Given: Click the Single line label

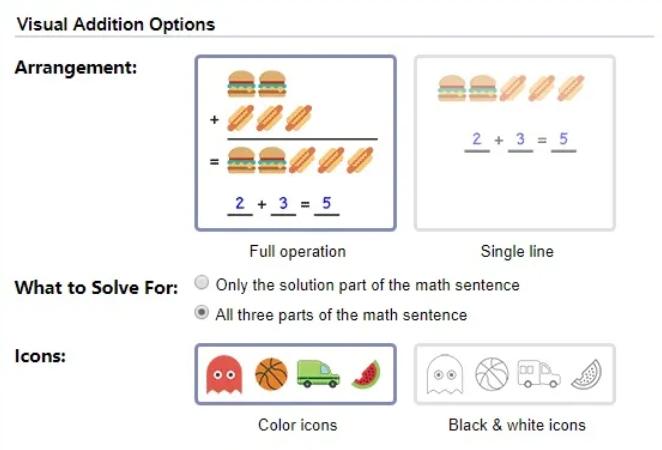Looking at the screenshot, I should tap(517, 252).
